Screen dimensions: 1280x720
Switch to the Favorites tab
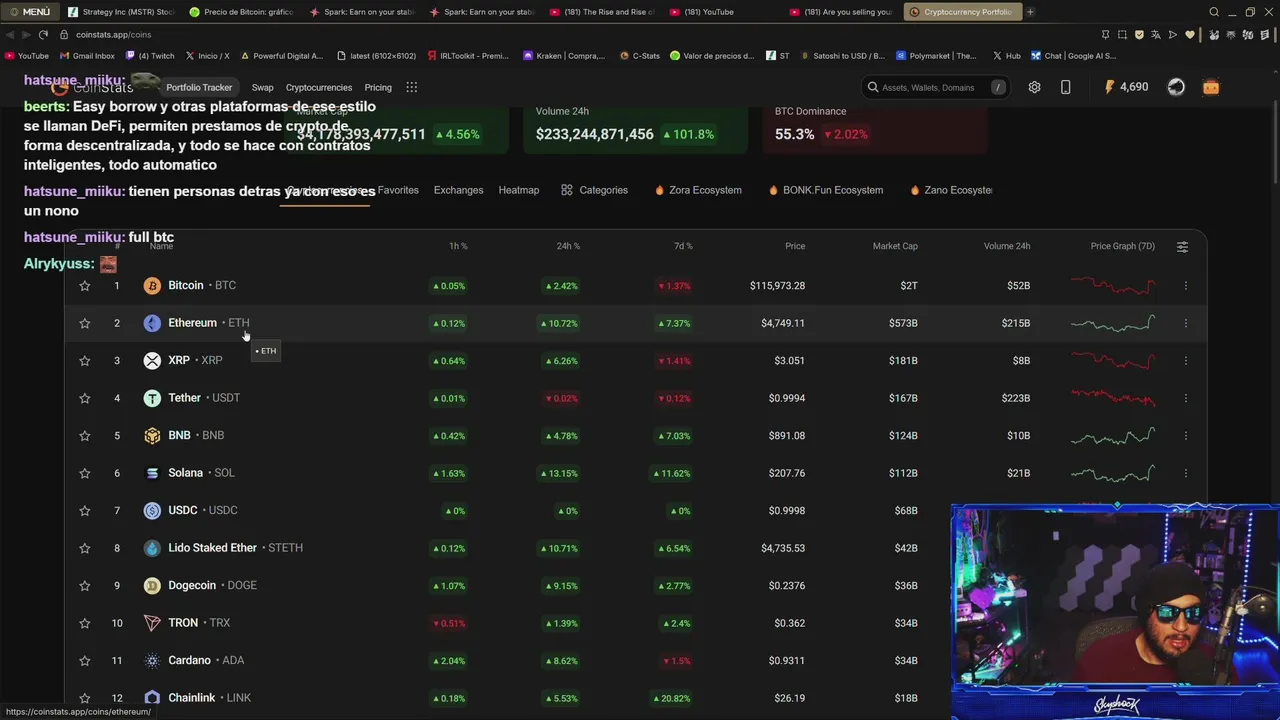tap(398, 190)
